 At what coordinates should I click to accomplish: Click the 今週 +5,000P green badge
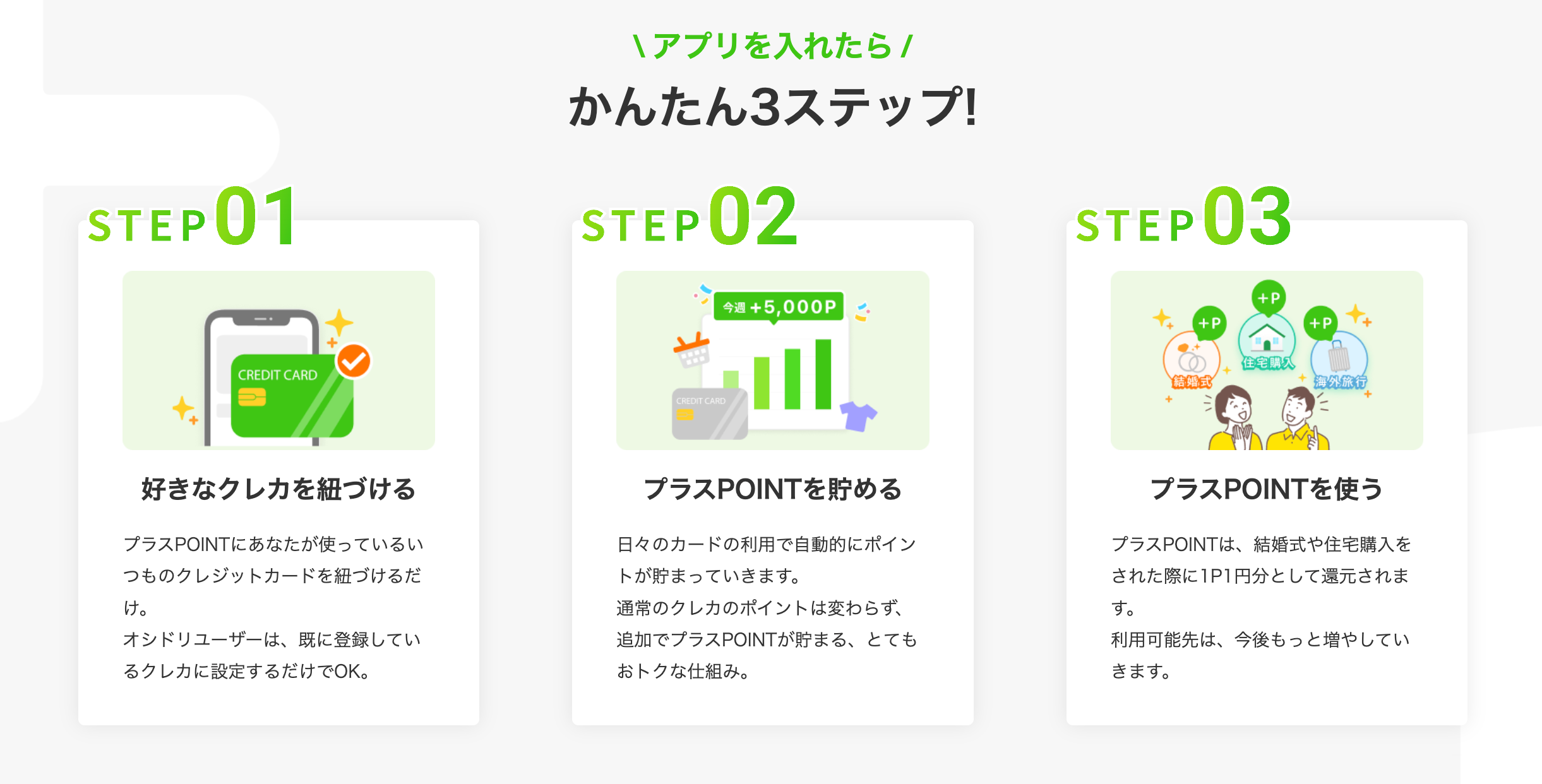click(x=779, y=307)
